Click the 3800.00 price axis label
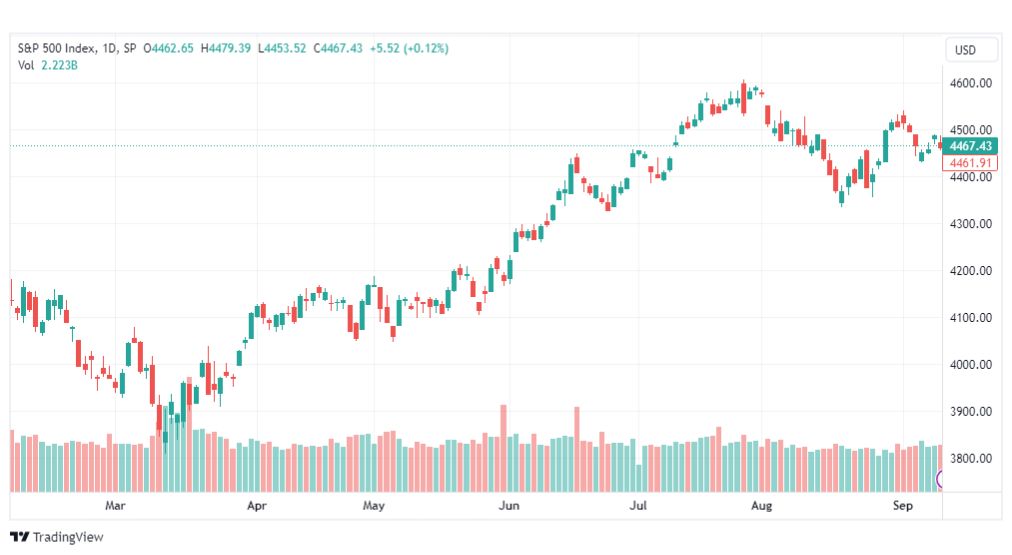Image resolution: width=1012 pixels, height=555 pixels. tap(971, 459)
